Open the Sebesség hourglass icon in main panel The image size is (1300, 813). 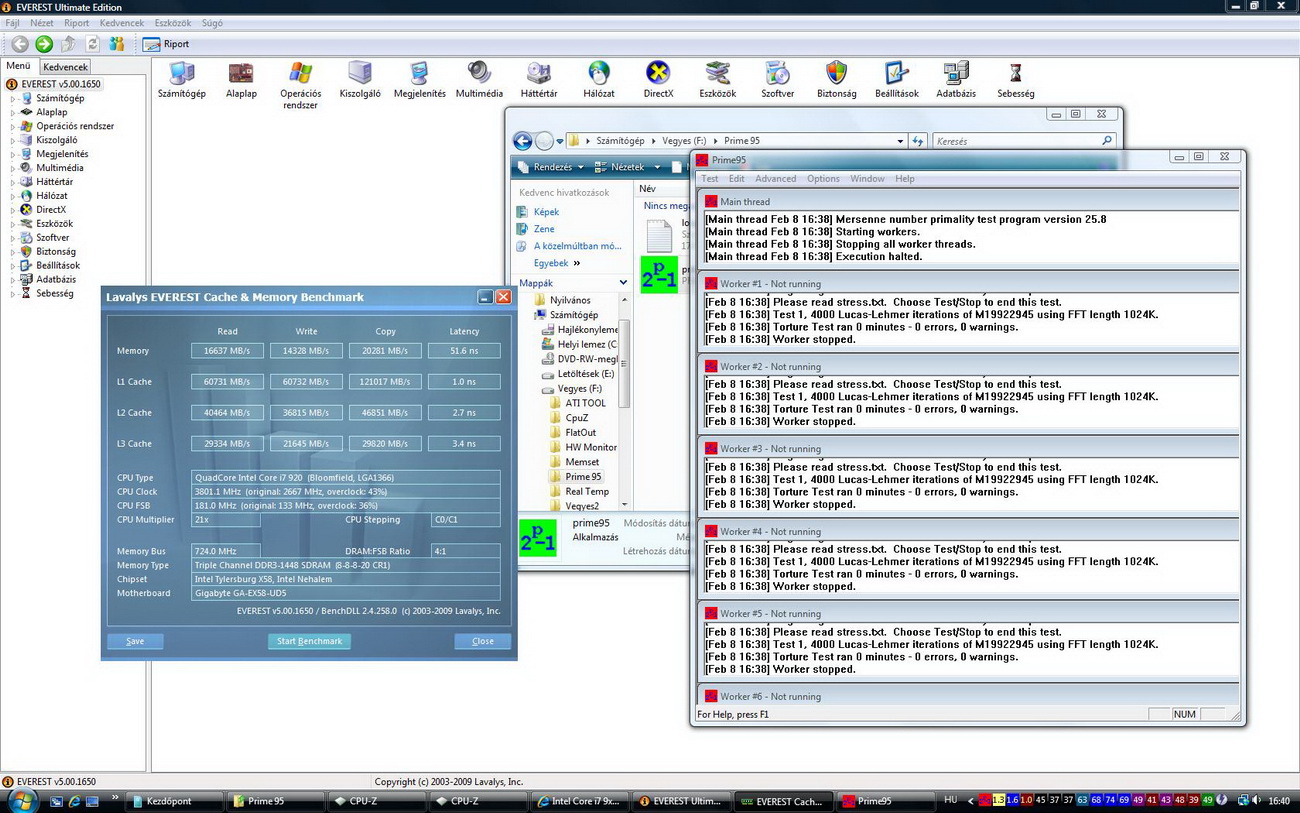(x=1016, y=80)
